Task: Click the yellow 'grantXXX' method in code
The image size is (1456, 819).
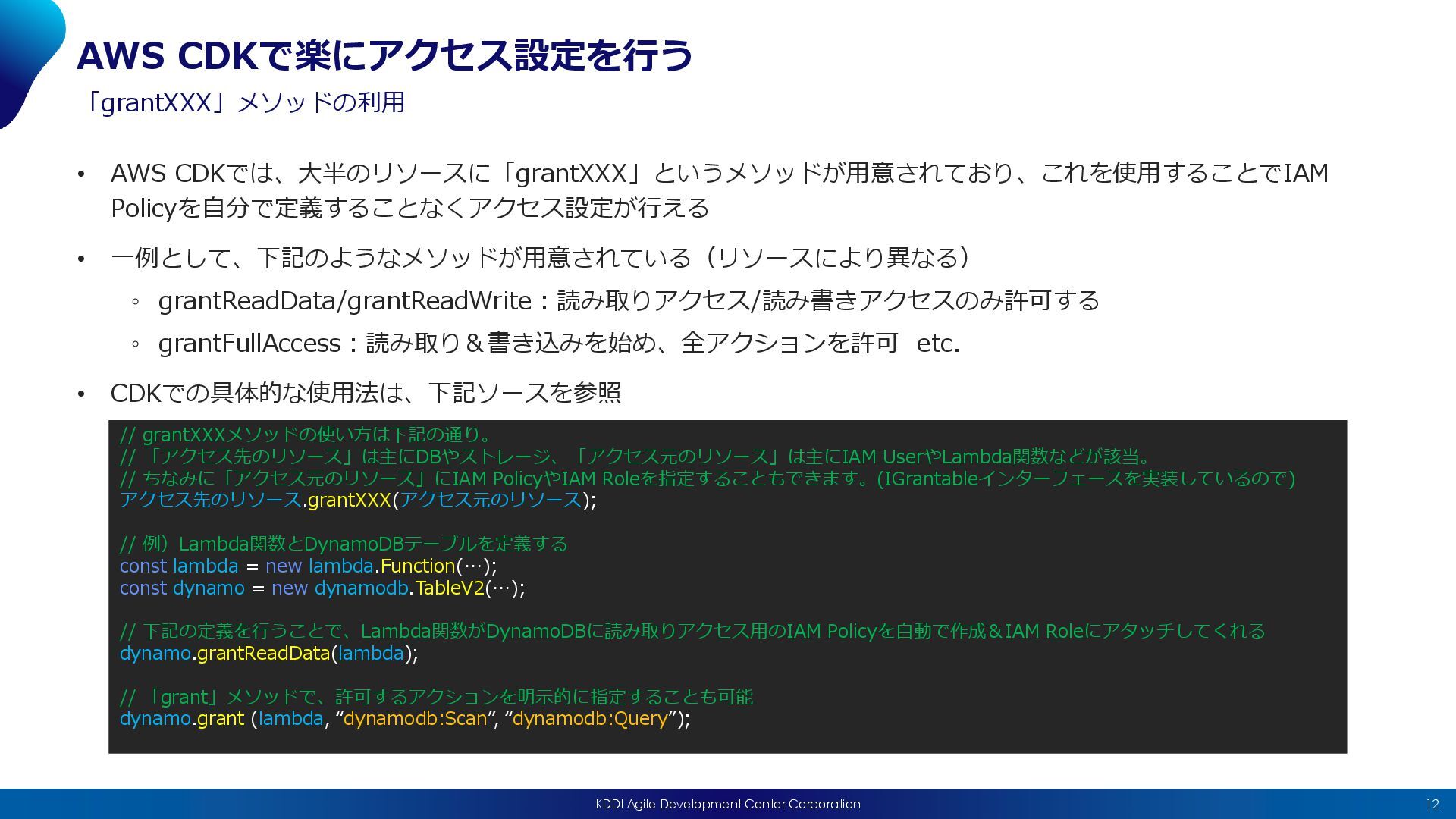Action: pyautogui.click(x=349, y=500)
